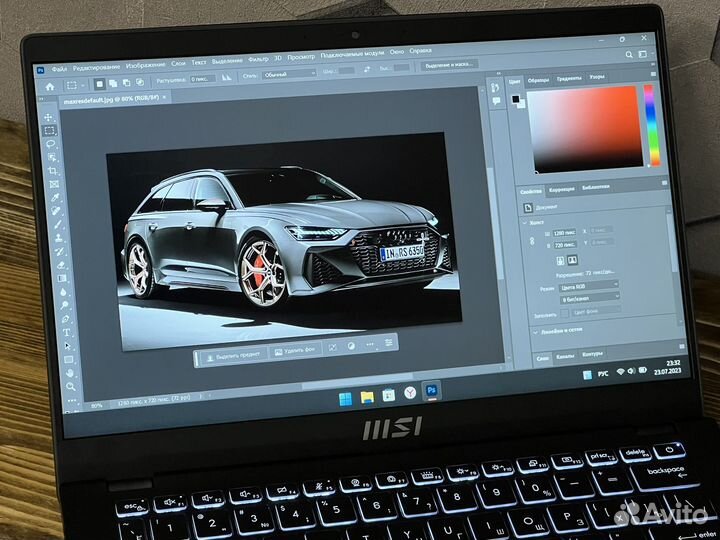Viewport: 720px width, 540px height.
Task: Enable the 'Add to selection' mode button
Action: point(111,83)
